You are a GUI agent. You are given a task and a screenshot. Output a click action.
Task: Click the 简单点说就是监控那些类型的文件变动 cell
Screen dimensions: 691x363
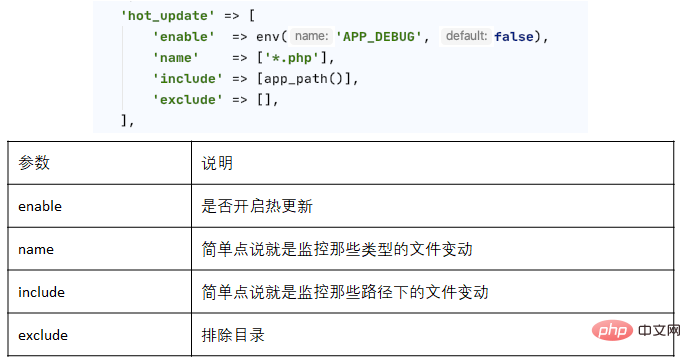[433, 249]
